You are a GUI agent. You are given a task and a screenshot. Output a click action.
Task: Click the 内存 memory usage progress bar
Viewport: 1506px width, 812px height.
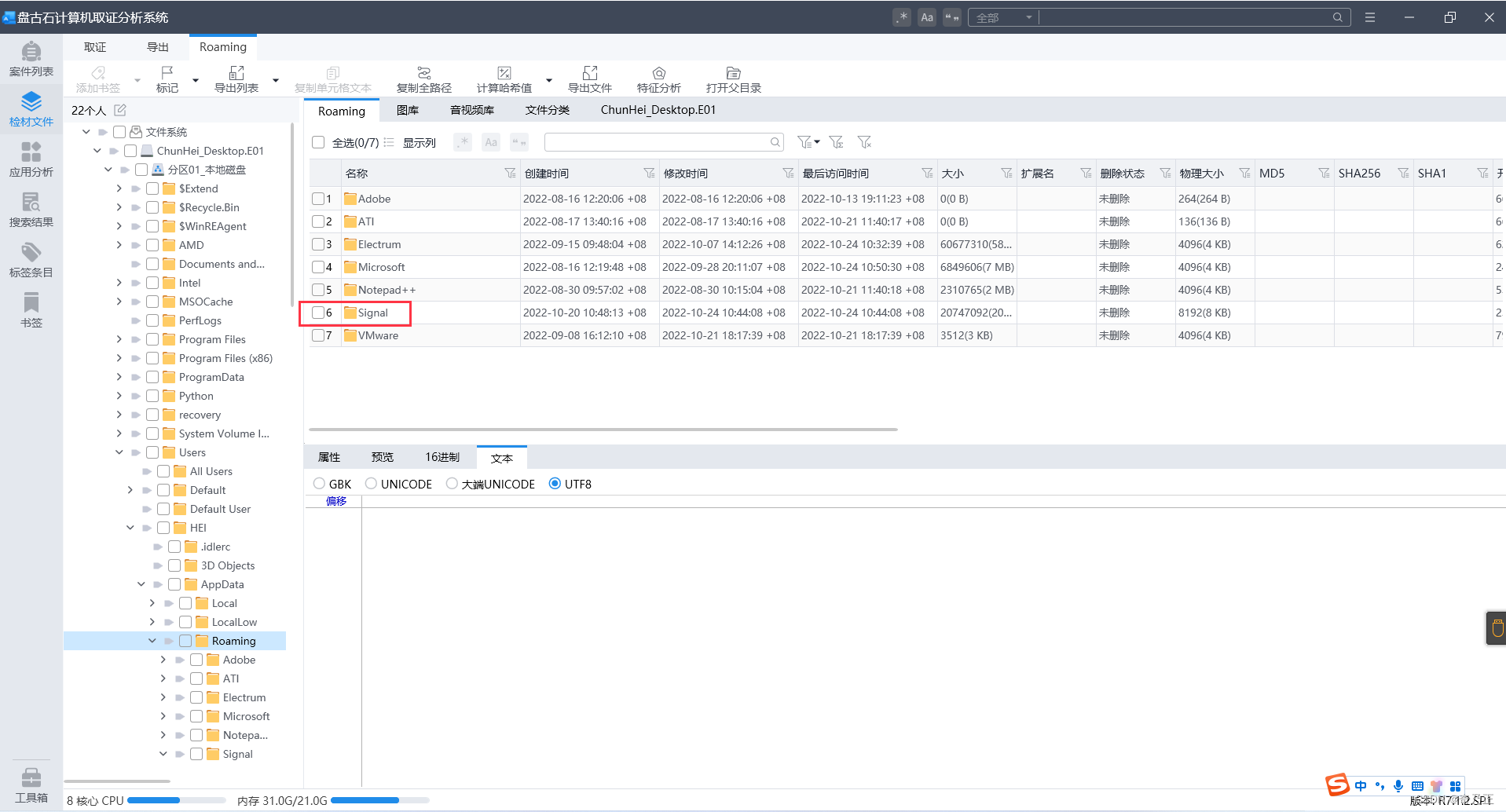tap(380, 800)
